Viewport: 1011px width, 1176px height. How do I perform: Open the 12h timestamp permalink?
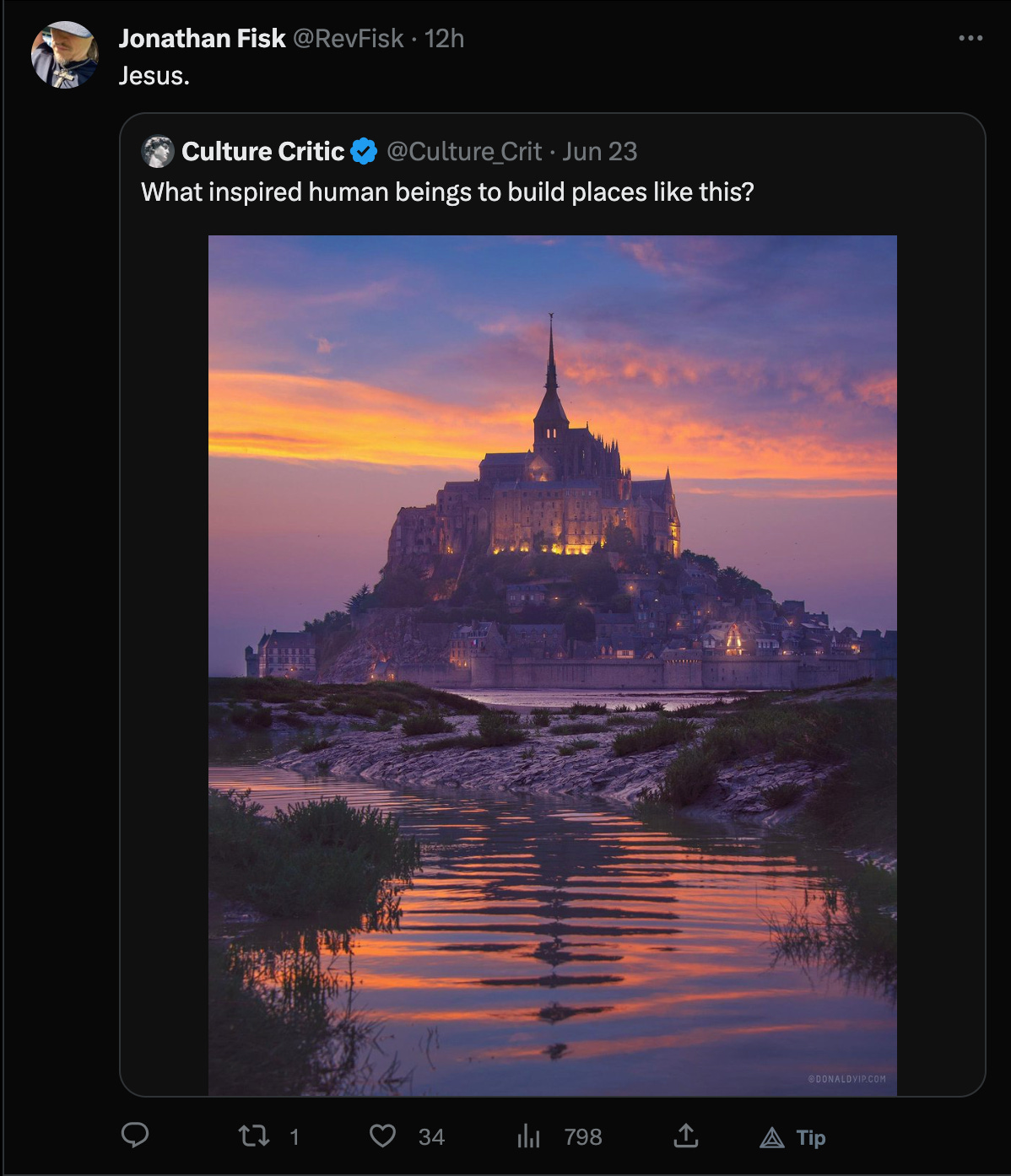(444, 39)
